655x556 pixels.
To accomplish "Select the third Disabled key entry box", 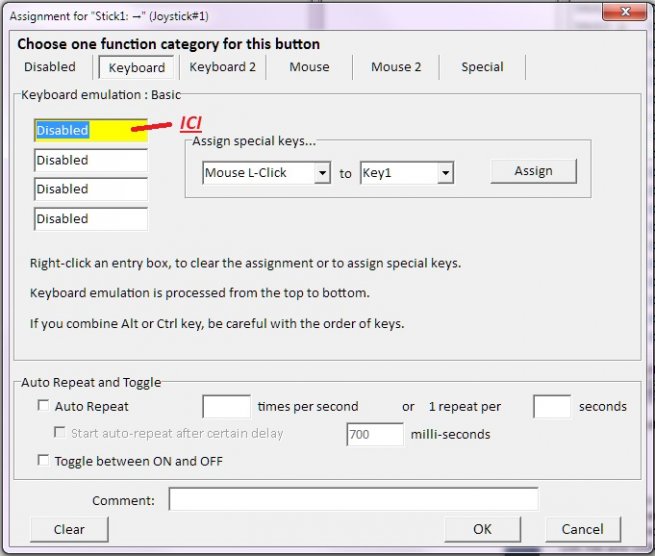I will (x=90, y=189).
